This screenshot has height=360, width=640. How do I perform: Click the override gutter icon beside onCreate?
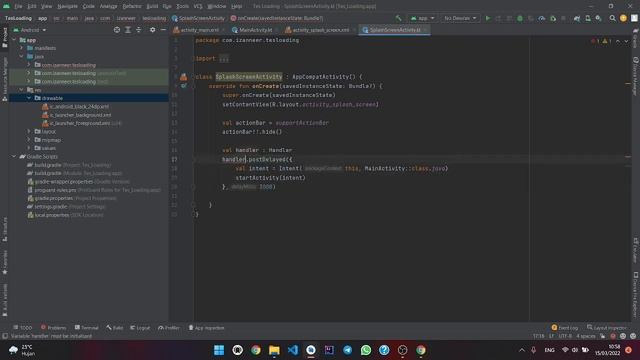[x=184, y=86]
